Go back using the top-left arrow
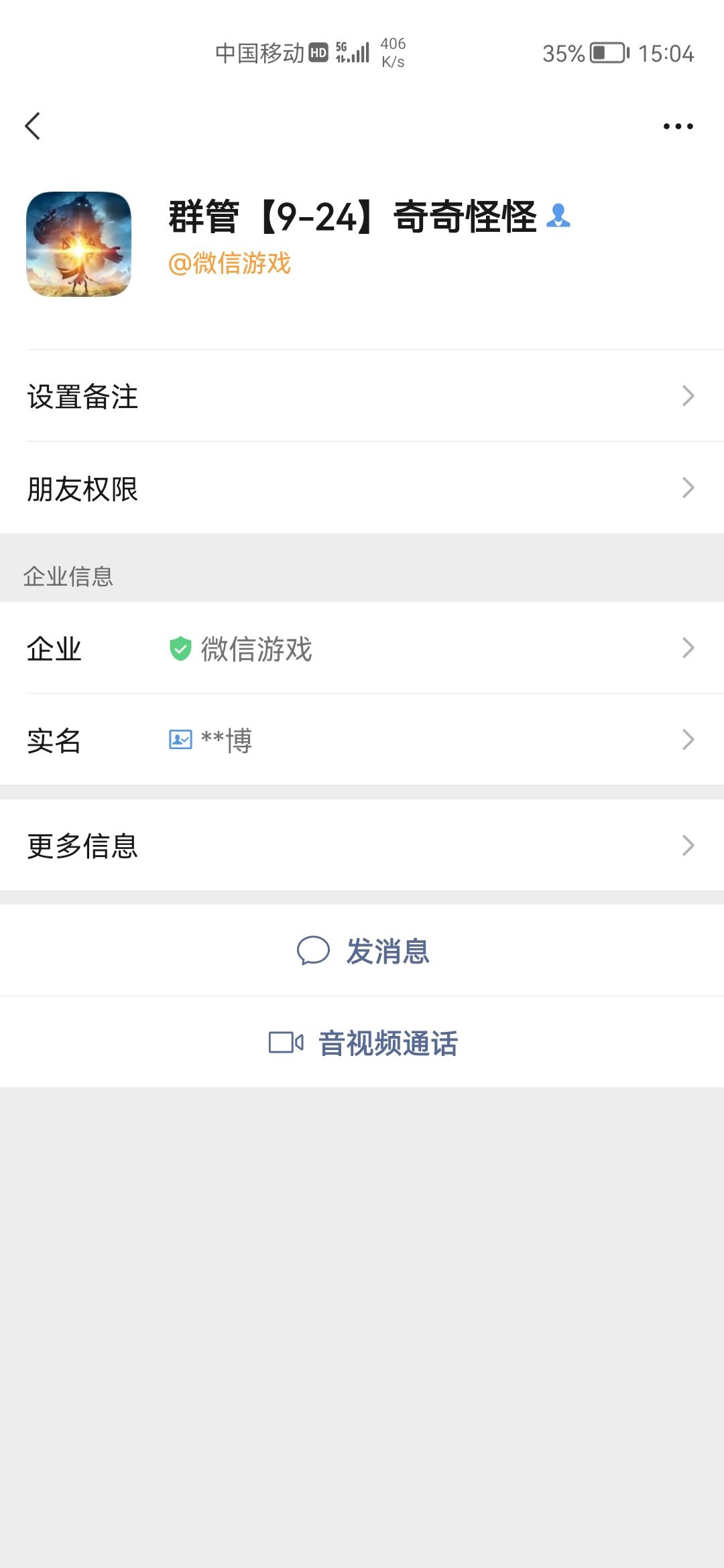The image size is (724, 1568). 32,126
